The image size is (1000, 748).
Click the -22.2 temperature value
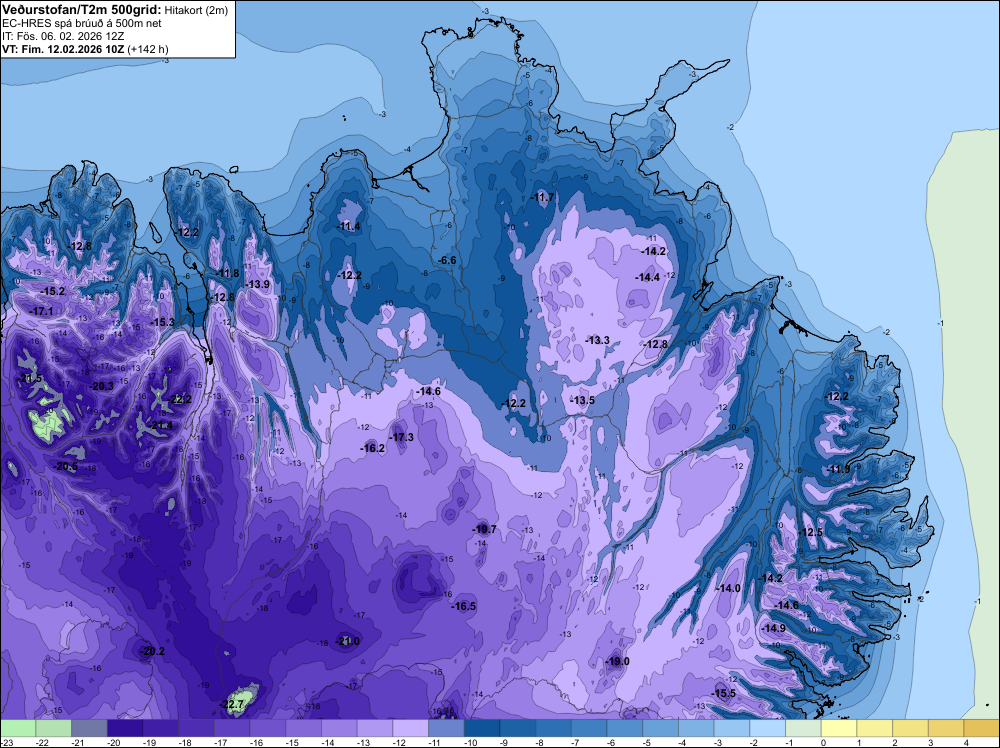(180, 399)
